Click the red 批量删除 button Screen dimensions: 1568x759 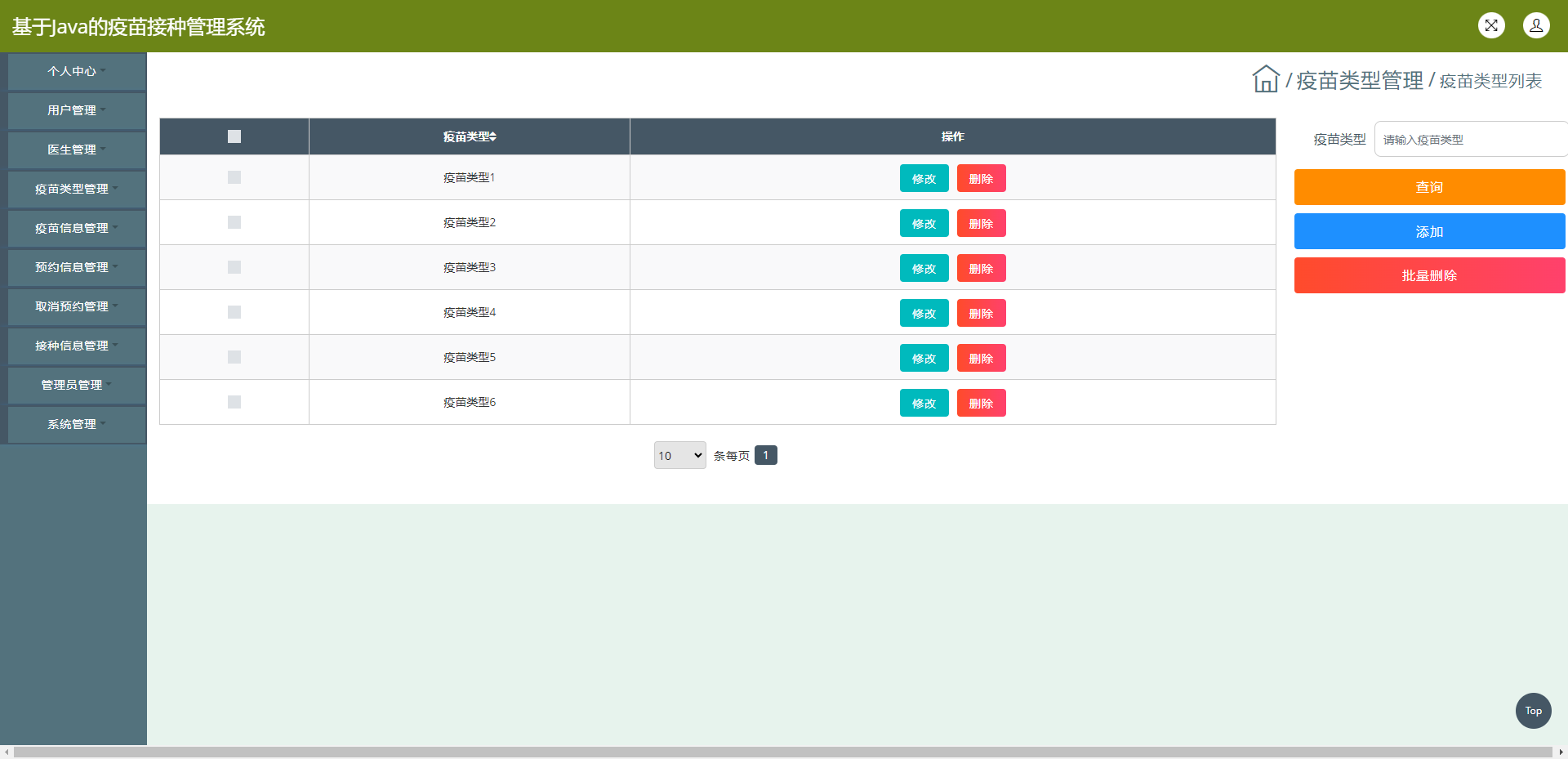1429,275
